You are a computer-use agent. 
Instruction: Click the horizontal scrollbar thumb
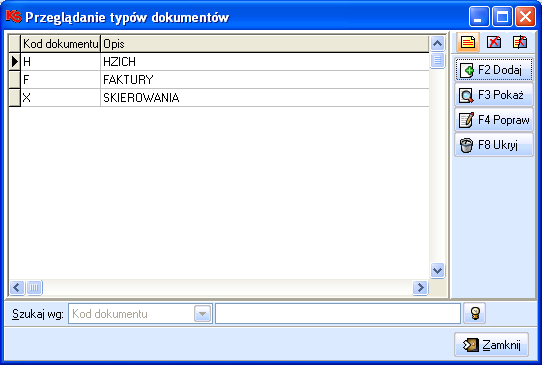[34, 287]
